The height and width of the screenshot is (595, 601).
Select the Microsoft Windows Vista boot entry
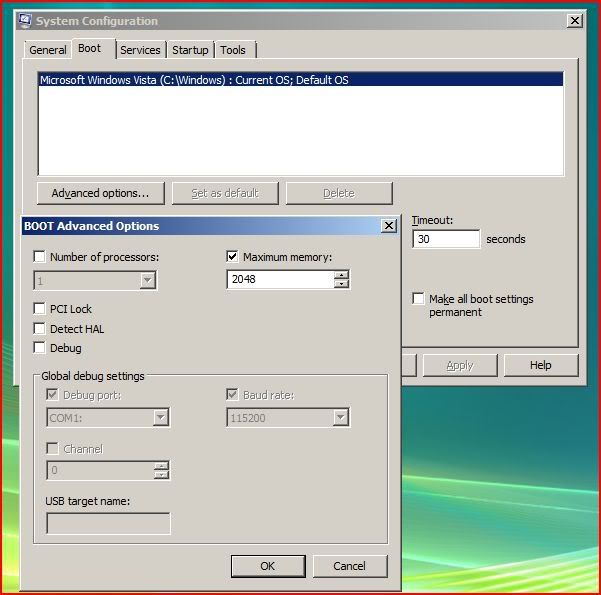tap(301, 80)
